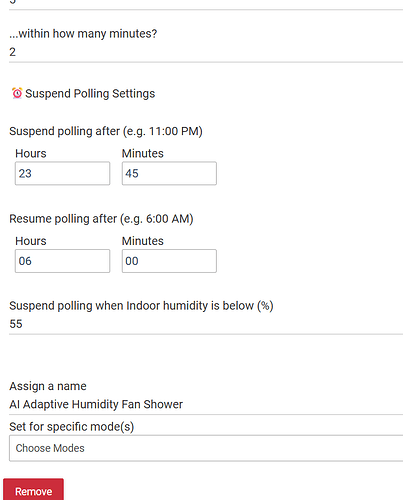
Task: Open the Choose Modes dropdown
Action: [x=206, y=448]
